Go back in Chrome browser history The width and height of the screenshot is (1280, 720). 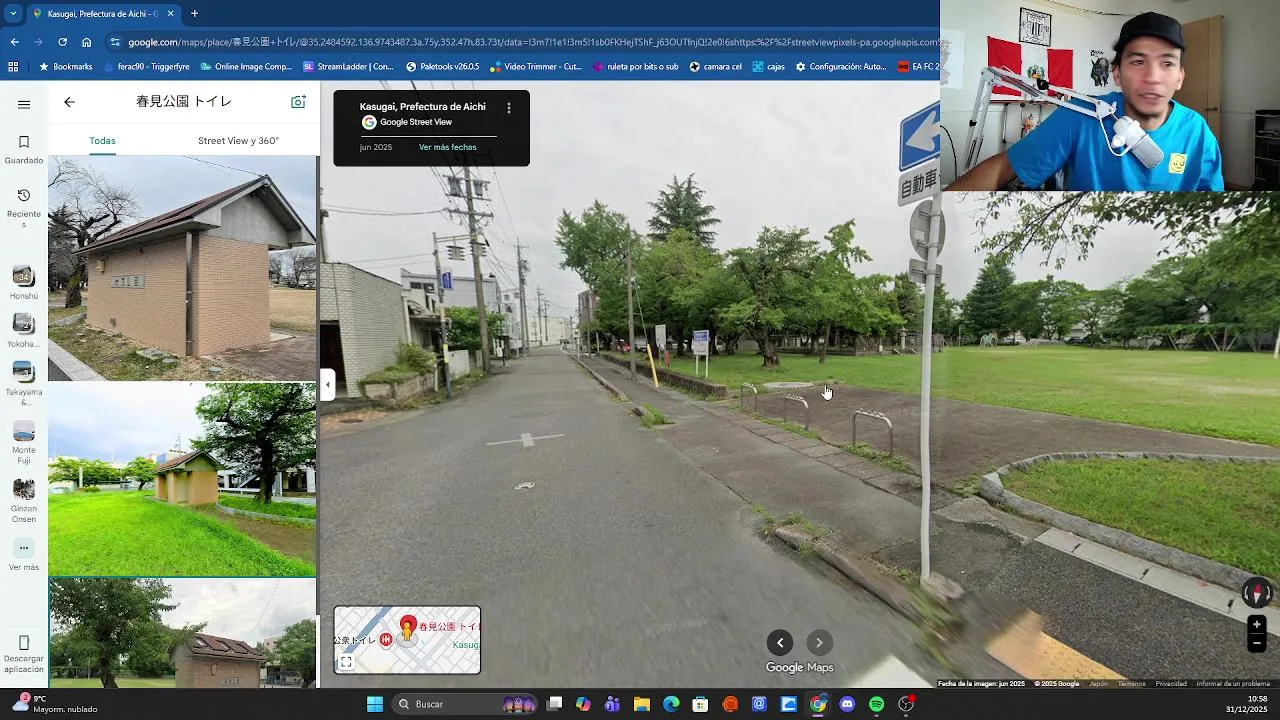[14, 42]
